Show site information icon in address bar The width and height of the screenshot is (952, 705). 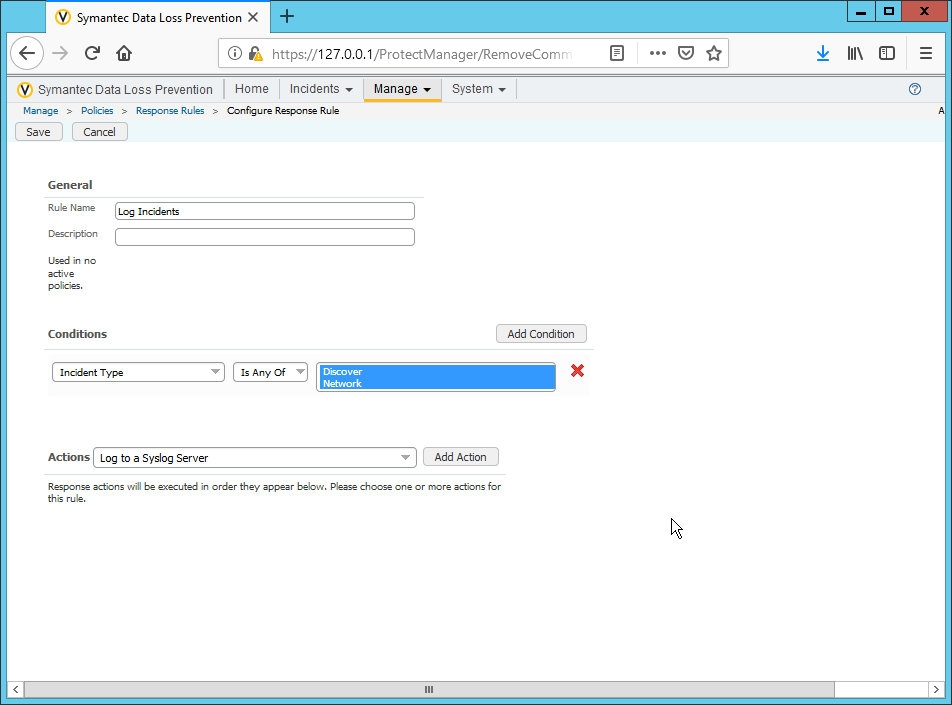[234, 53]
